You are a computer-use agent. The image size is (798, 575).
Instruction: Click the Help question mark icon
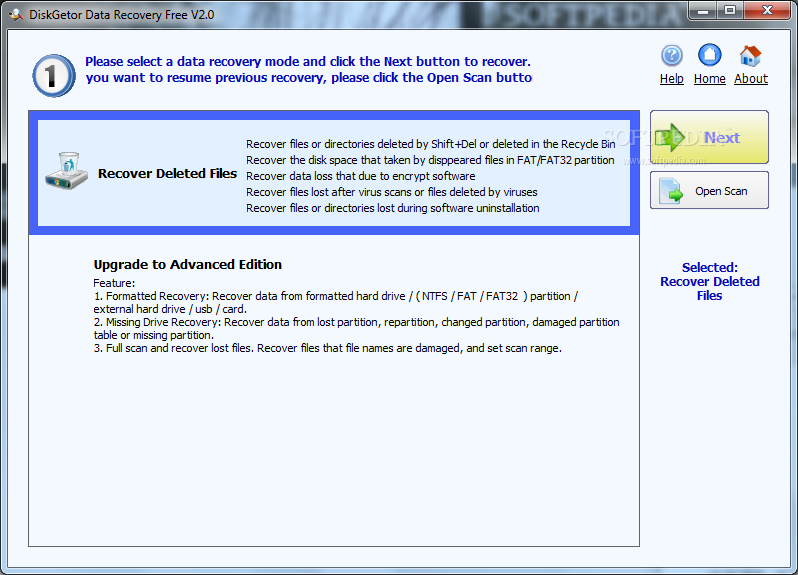672,55
